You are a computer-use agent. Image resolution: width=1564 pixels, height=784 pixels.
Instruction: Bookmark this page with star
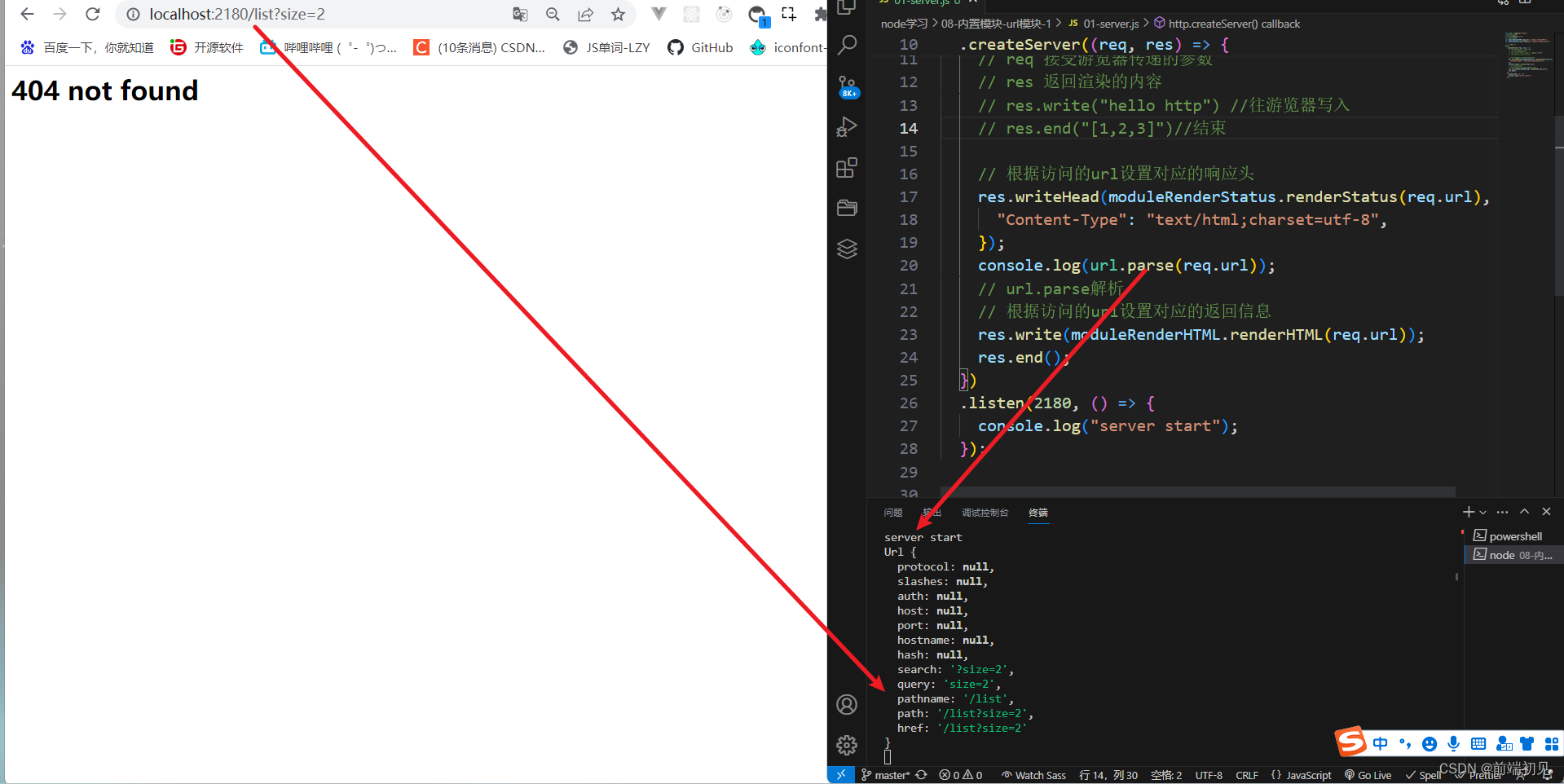pos(618,15)
